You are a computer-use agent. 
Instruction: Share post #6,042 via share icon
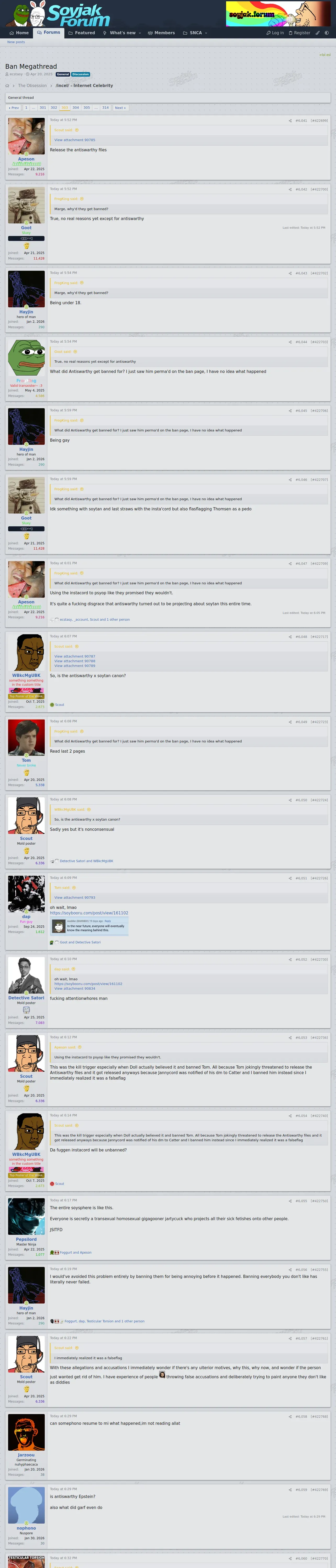click(290, 189)
